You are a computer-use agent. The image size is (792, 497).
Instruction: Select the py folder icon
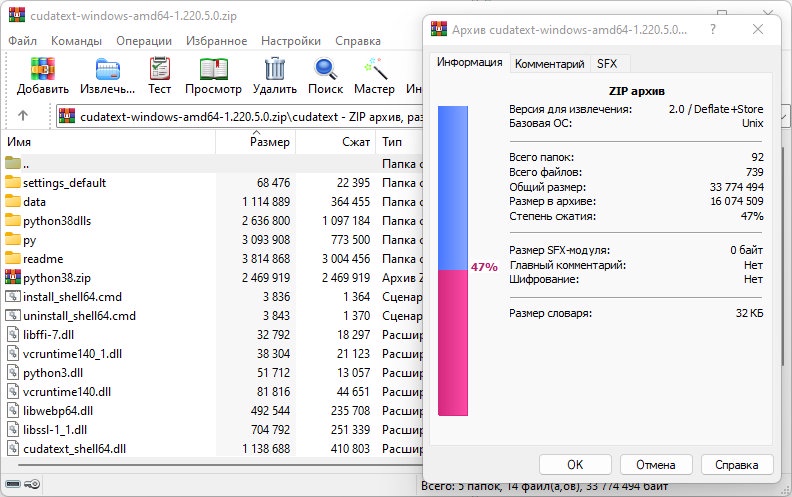click(x=13, y=239)
